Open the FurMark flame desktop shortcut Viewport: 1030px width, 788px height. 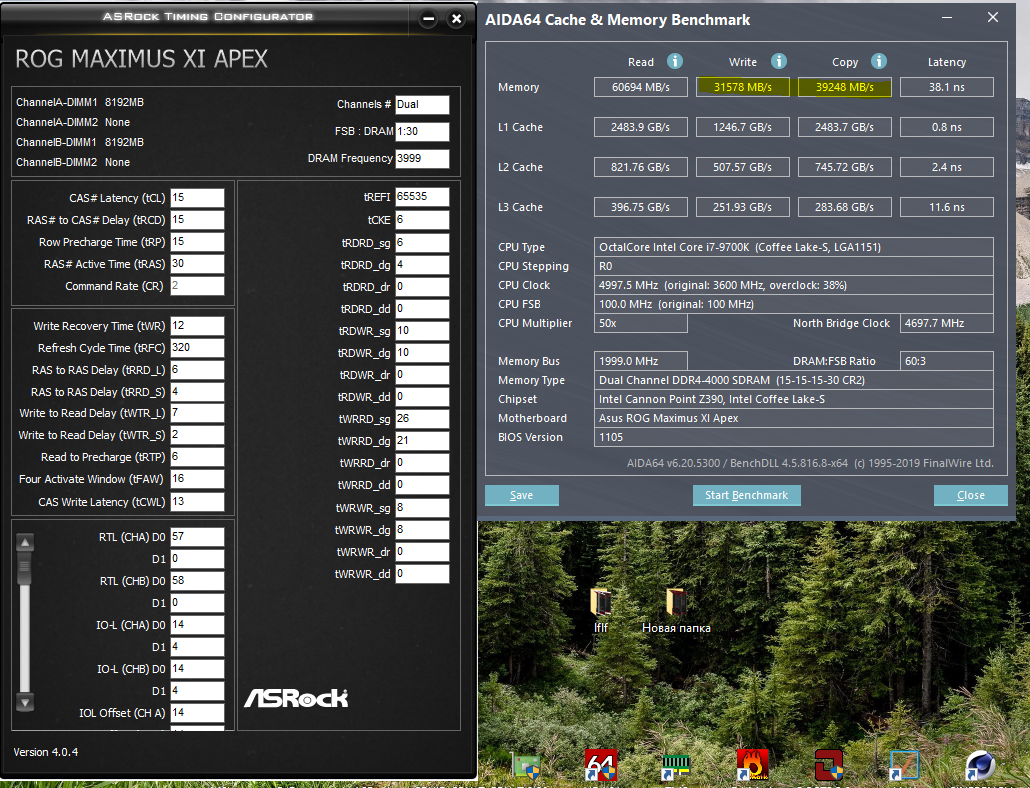pos(752,765)
